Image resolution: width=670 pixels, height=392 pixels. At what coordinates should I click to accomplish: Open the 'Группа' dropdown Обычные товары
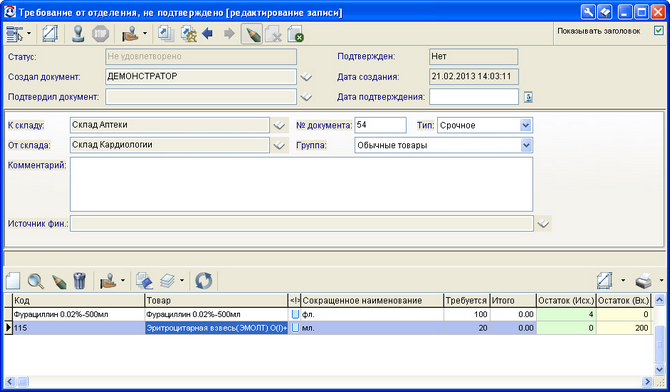526,145
